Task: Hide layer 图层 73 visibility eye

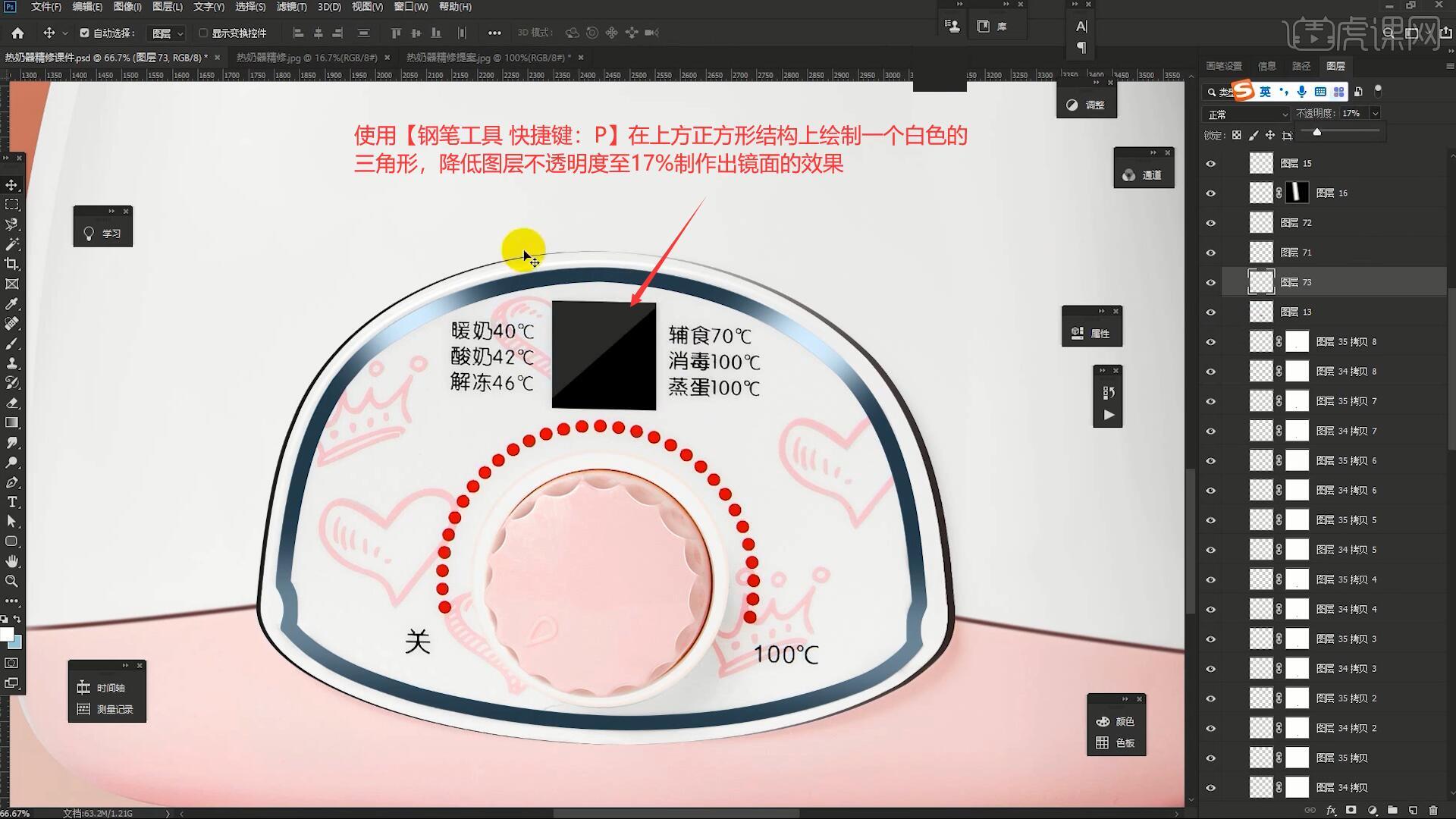Action: click(x=1210, y=282)
